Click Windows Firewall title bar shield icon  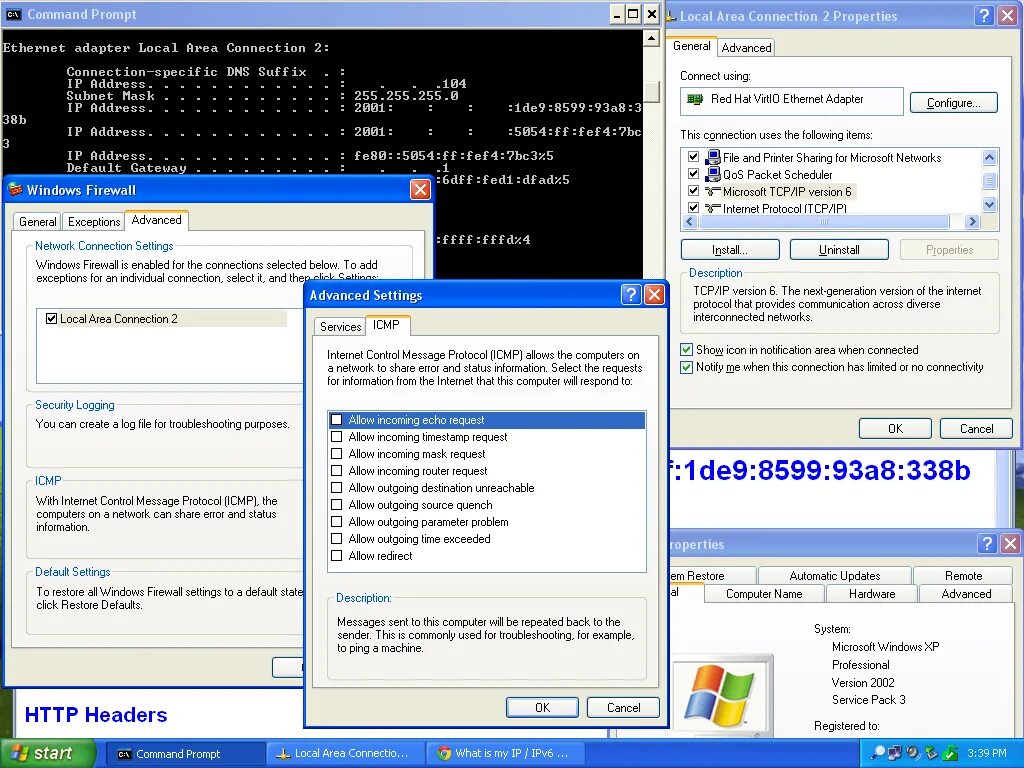click(15, 190)
